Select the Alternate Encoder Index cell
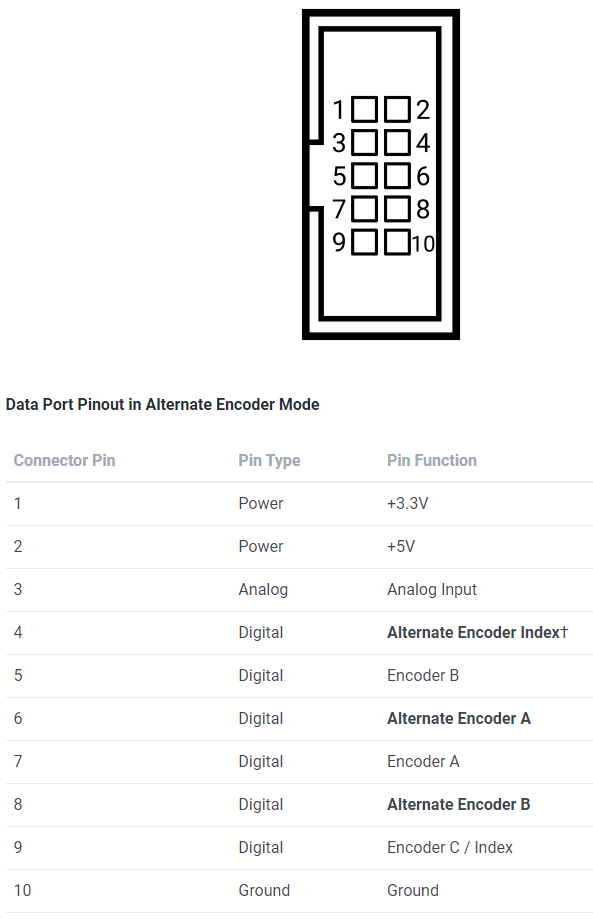The width and height of the screenshot is (593, 922). click(478, 633)
